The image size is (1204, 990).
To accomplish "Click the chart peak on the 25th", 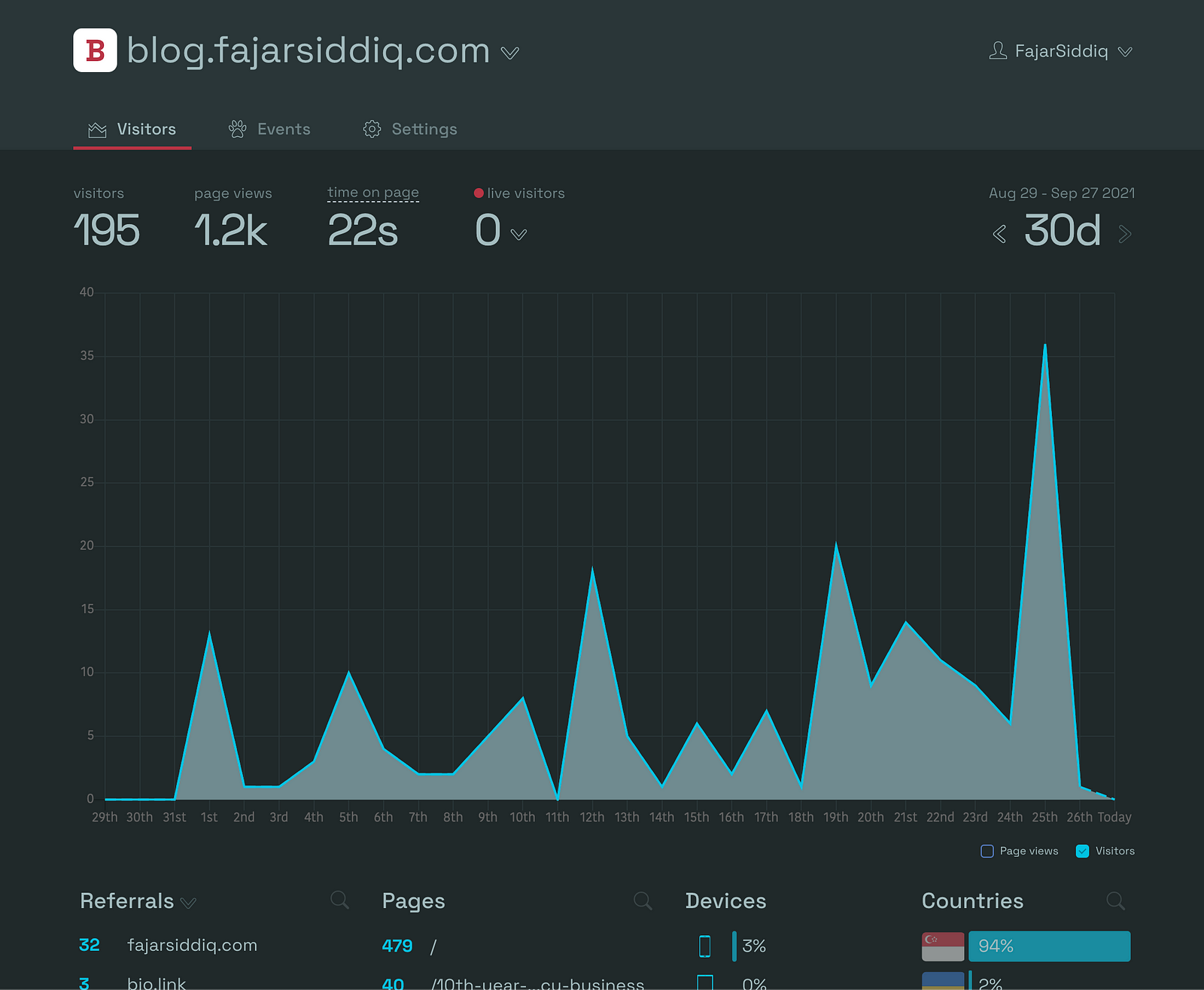I will click(x=1044, y=345).
